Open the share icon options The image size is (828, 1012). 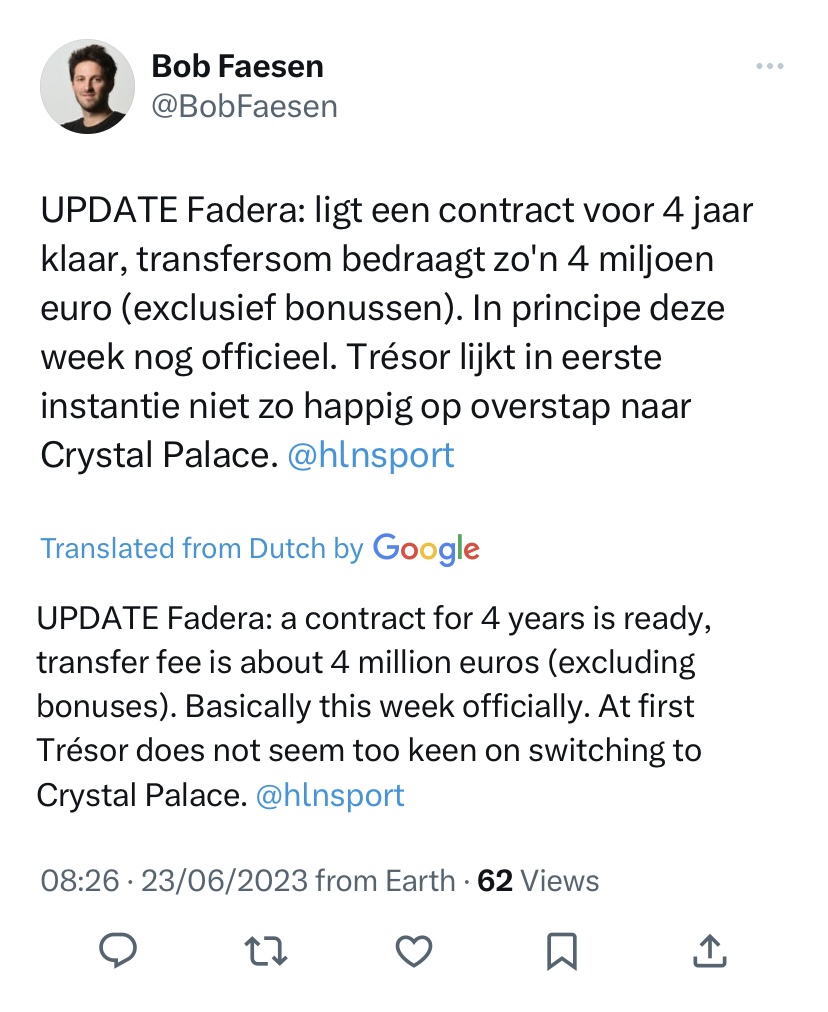tap(708, 950)
